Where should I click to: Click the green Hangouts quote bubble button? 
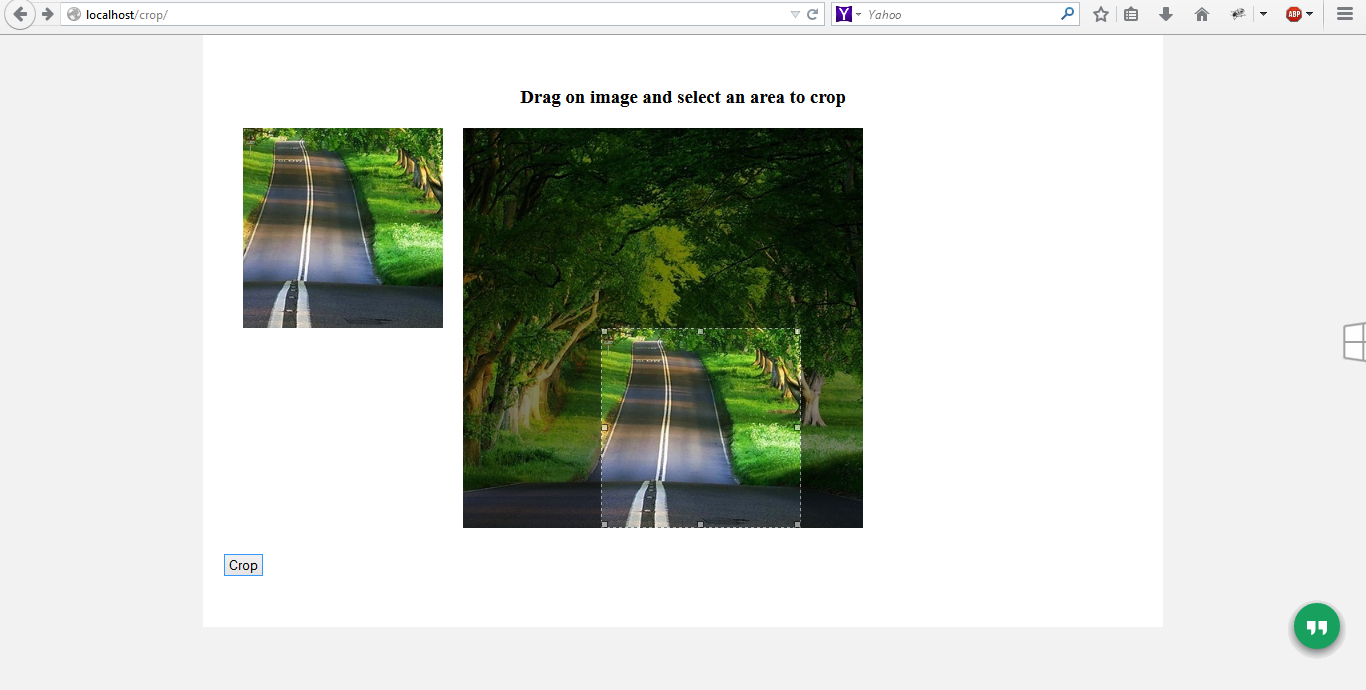(x=1316, y=627)
